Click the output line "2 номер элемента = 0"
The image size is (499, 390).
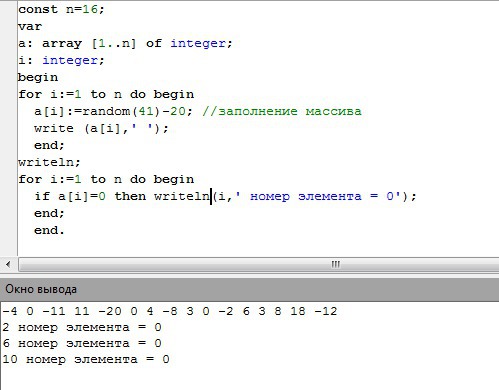[x=82, y=327]
